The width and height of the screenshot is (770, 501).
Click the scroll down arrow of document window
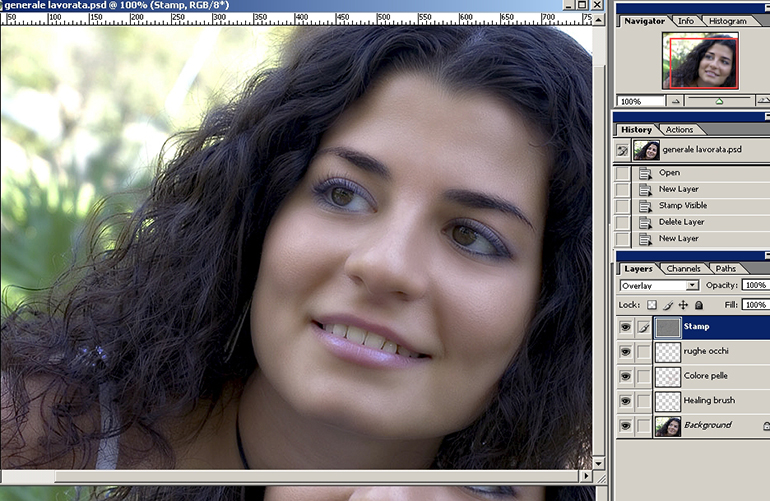(598, 463)
